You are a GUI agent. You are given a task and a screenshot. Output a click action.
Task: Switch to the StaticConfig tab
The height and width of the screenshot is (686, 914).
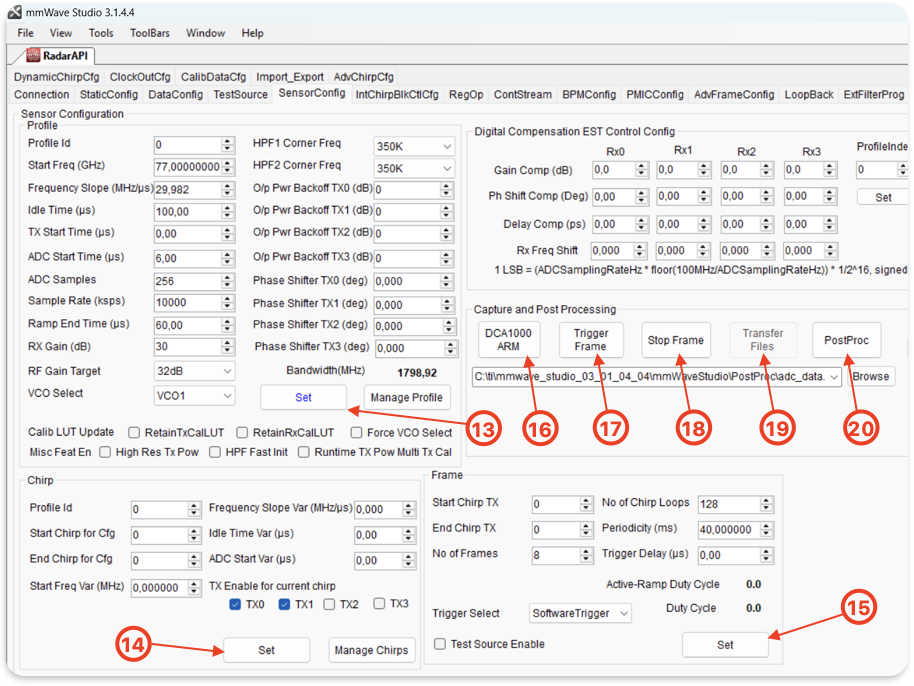[109, 94]
